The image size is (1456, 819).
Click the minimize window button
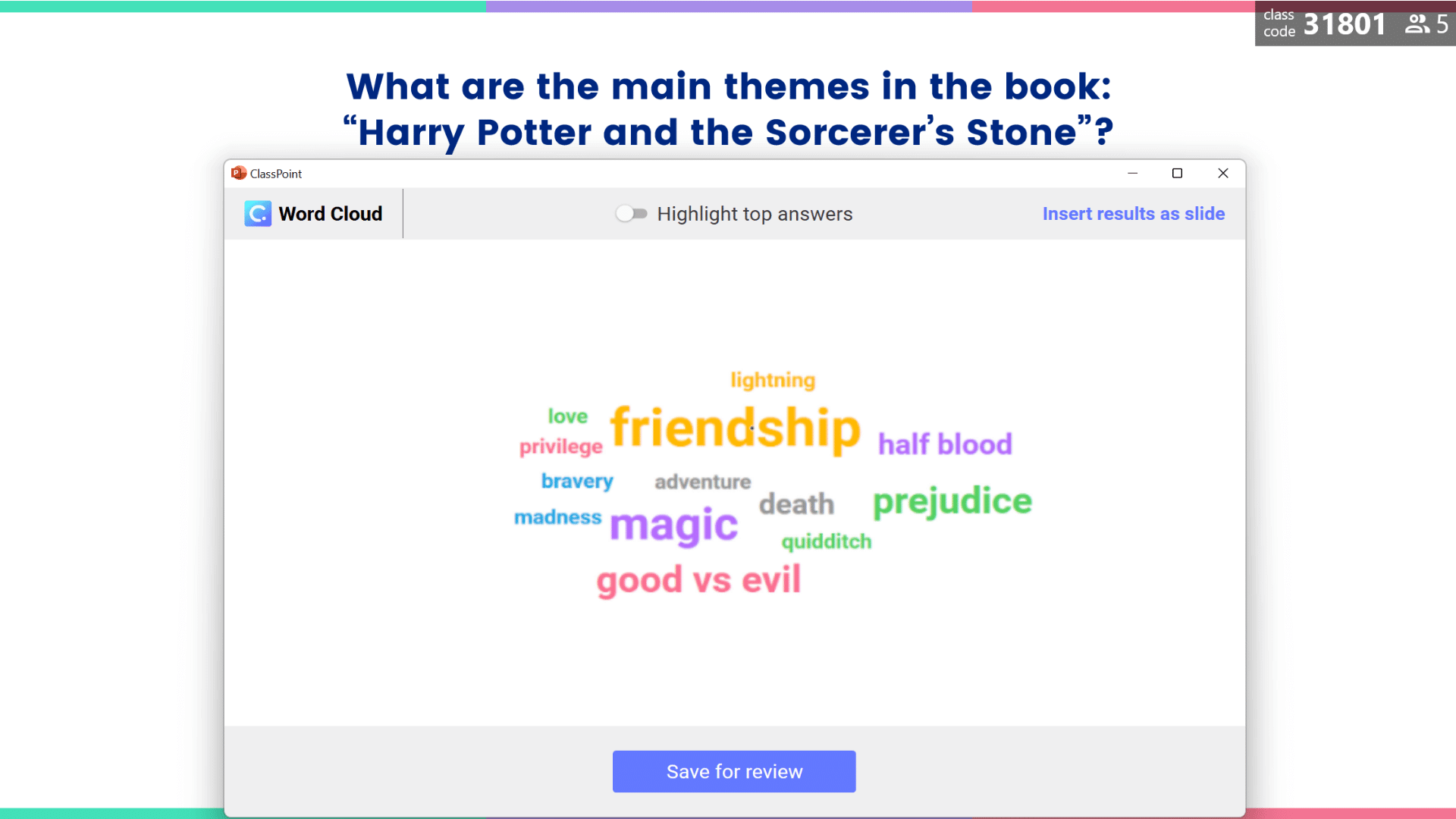click(x=1132, y=174)
